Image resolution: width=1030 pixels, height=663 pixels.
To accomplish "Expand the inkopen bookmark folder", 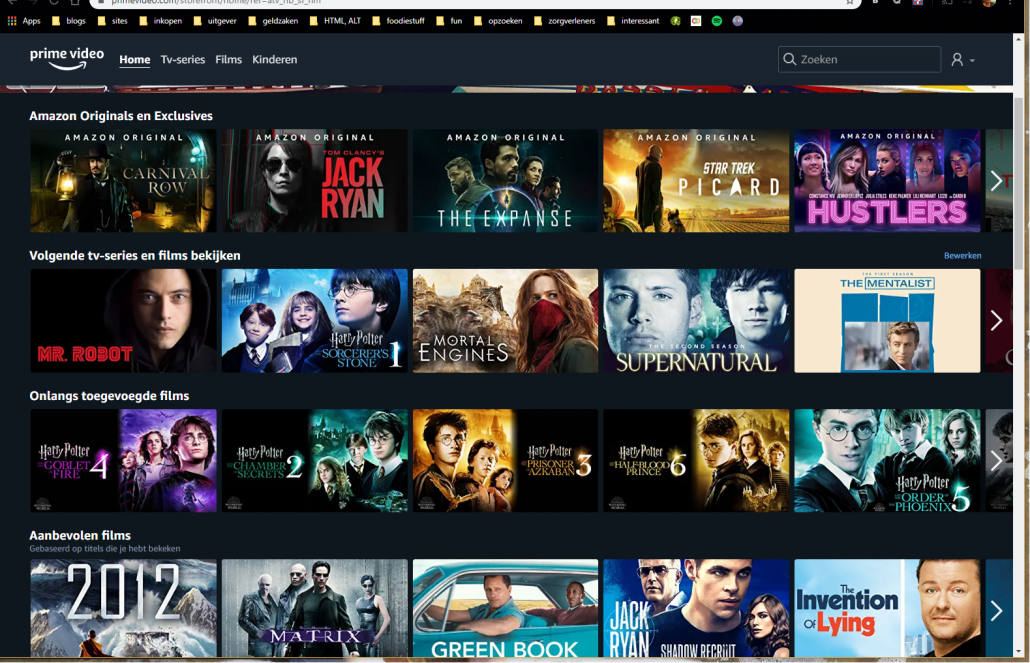I will pyautogui.click(x=161, y=21).
